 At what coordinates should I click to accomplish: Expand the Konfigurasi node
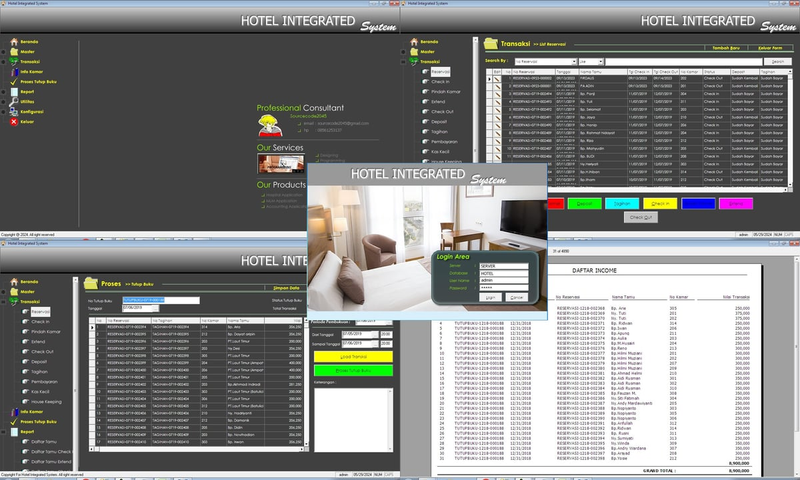click(x=4, y=112)
